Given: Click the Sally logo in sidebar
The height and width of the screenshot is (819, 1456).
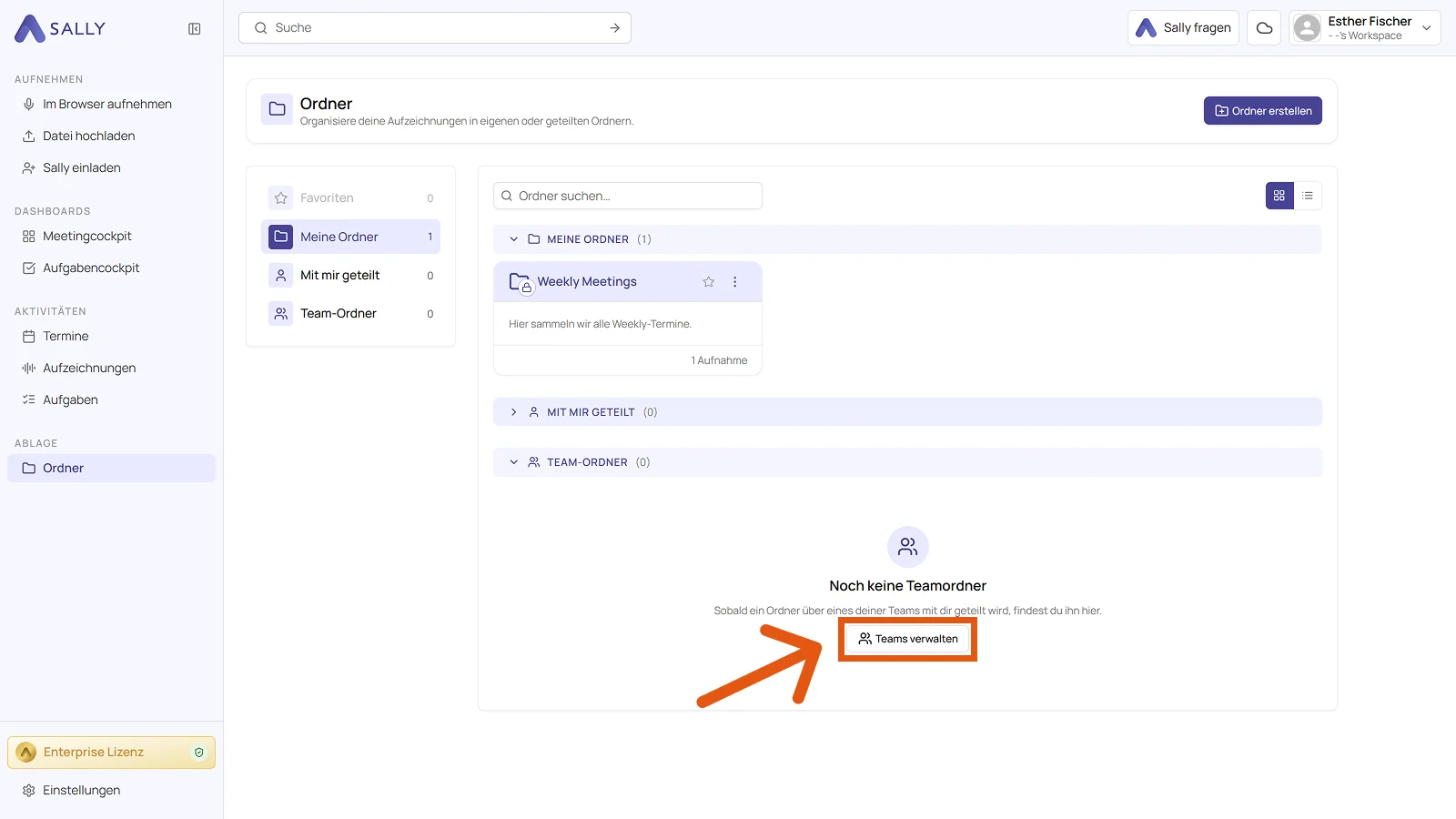Looking at the screenshot, I should (x=60, y=28).
